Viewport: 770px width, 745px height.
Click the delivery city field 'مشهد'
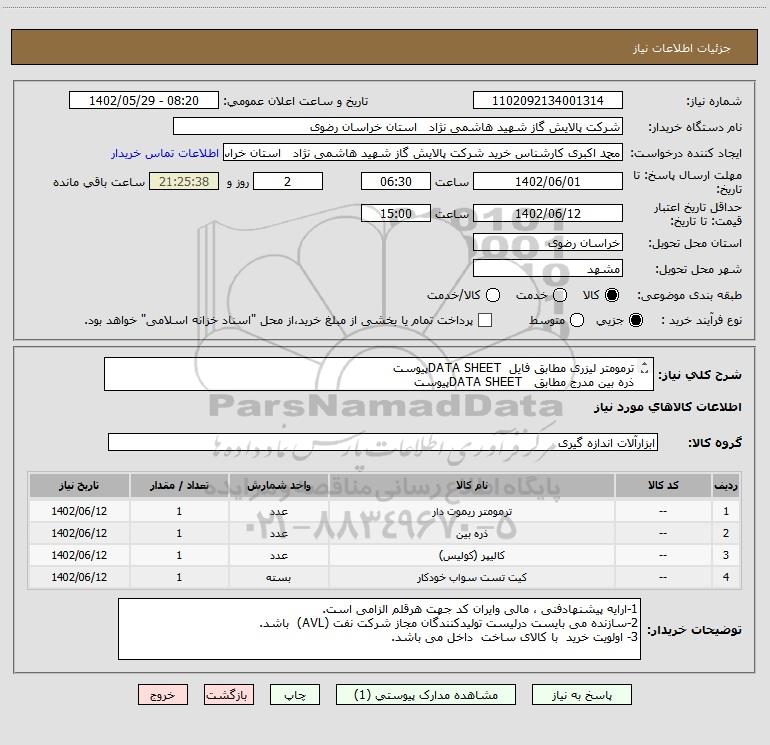click(x=547, y=269)
